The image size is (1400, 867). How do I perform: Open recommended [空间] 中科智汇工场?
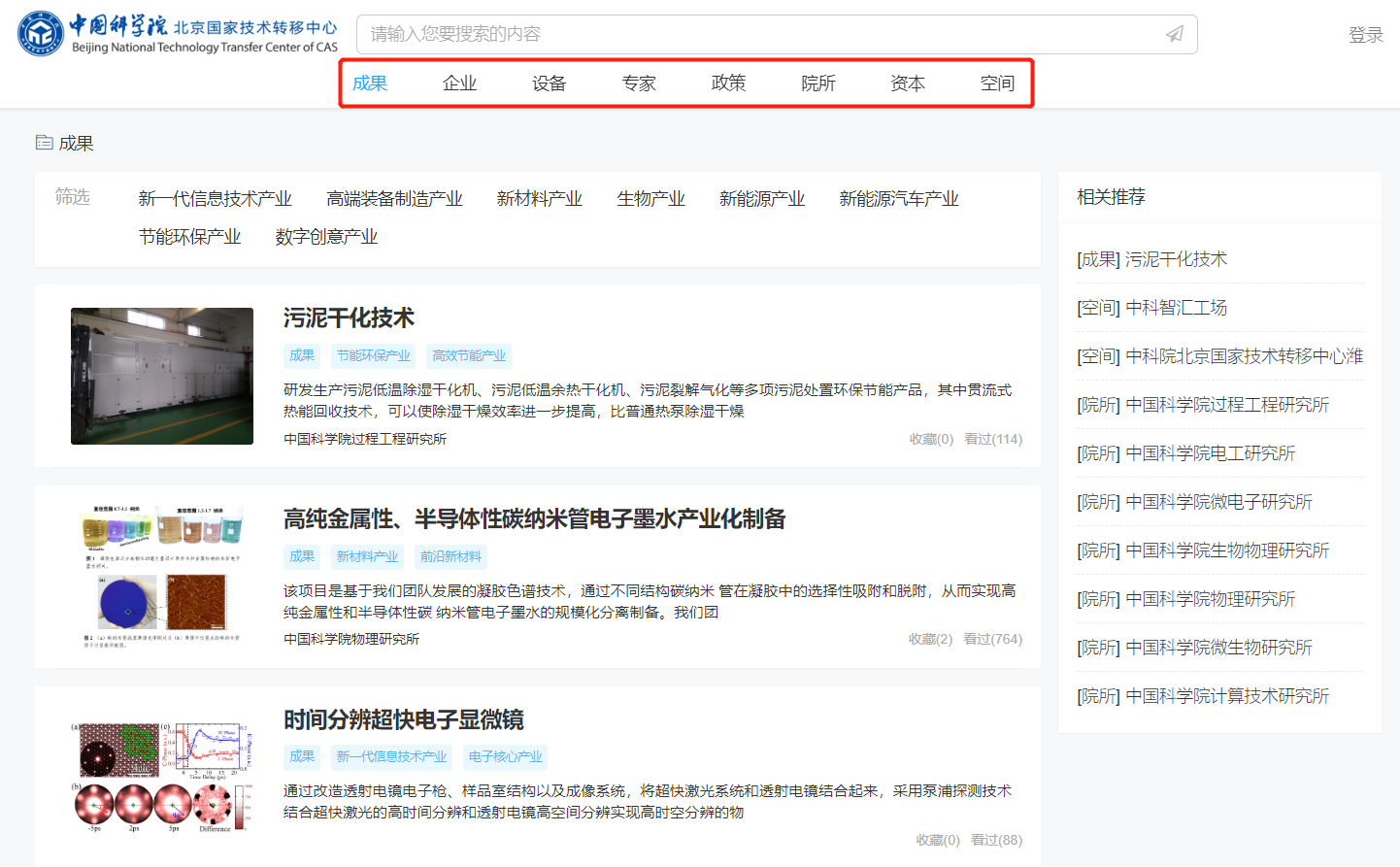[1151, 308]
